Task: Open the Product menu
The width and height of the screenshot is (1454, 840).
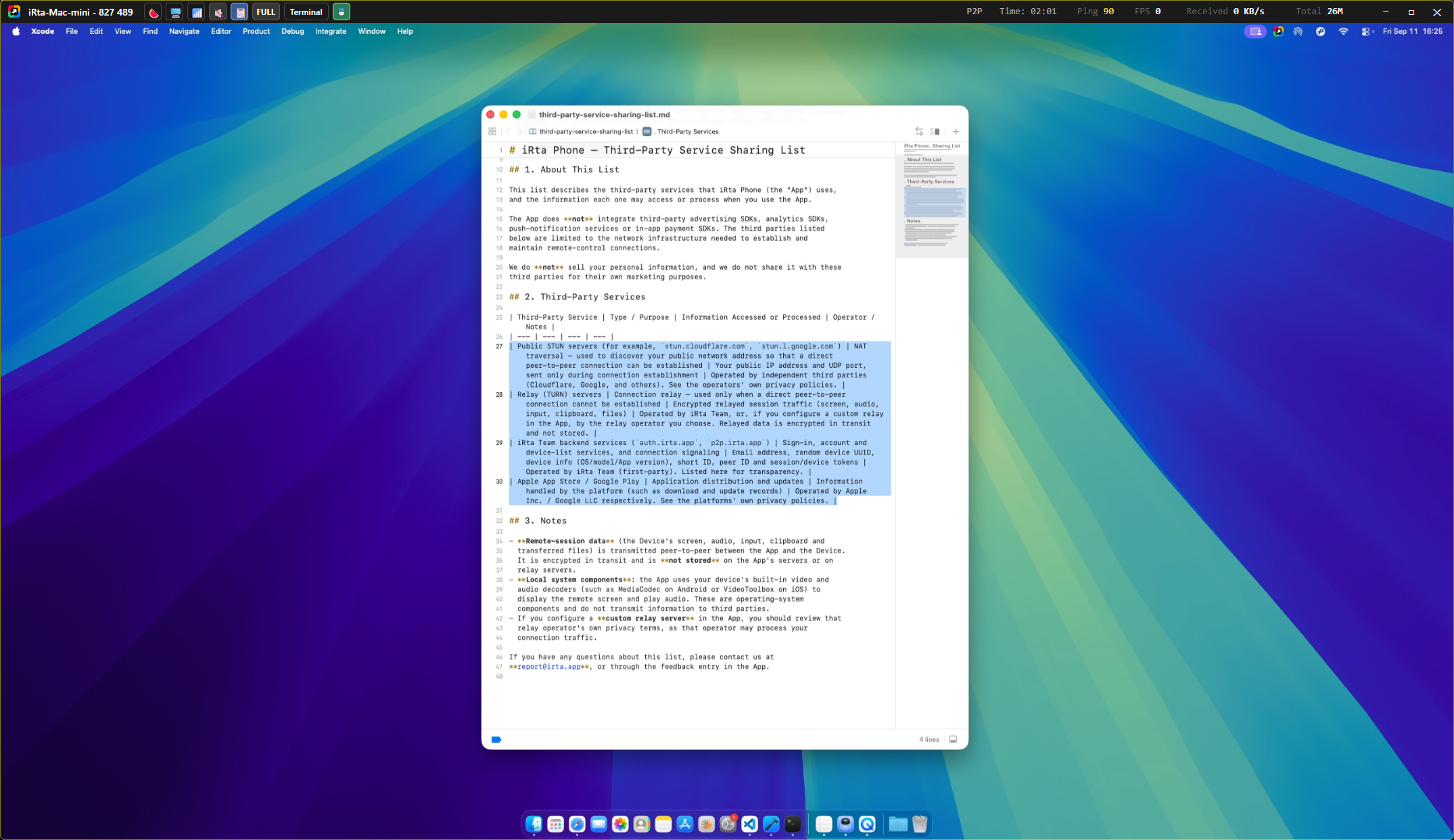Action: click(x=256, y=31)
